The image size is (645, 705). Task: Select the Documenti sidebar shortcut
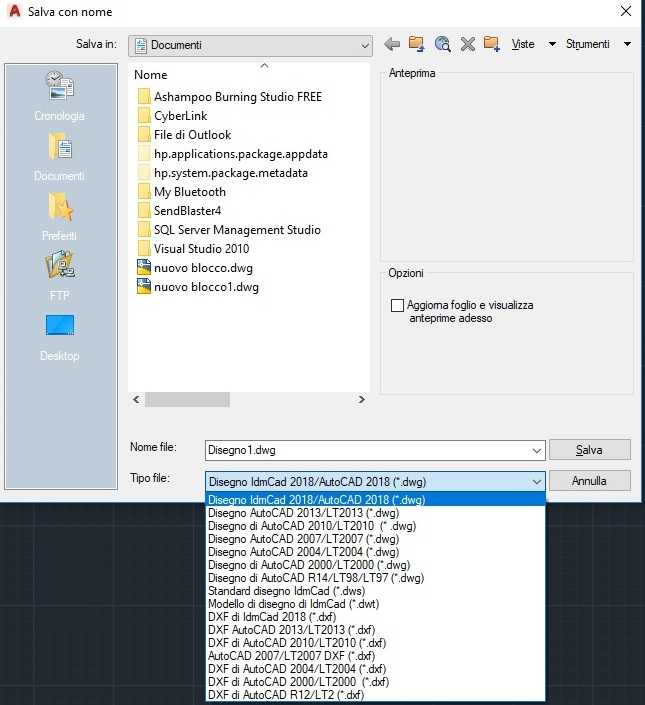coord(60,156)
